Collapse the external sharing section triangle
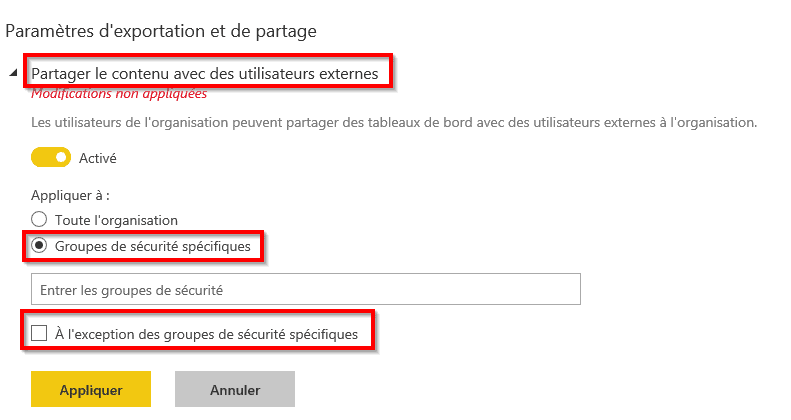Image resolution: width=791 pixels, height=420 pixels. tap(14, 73)
